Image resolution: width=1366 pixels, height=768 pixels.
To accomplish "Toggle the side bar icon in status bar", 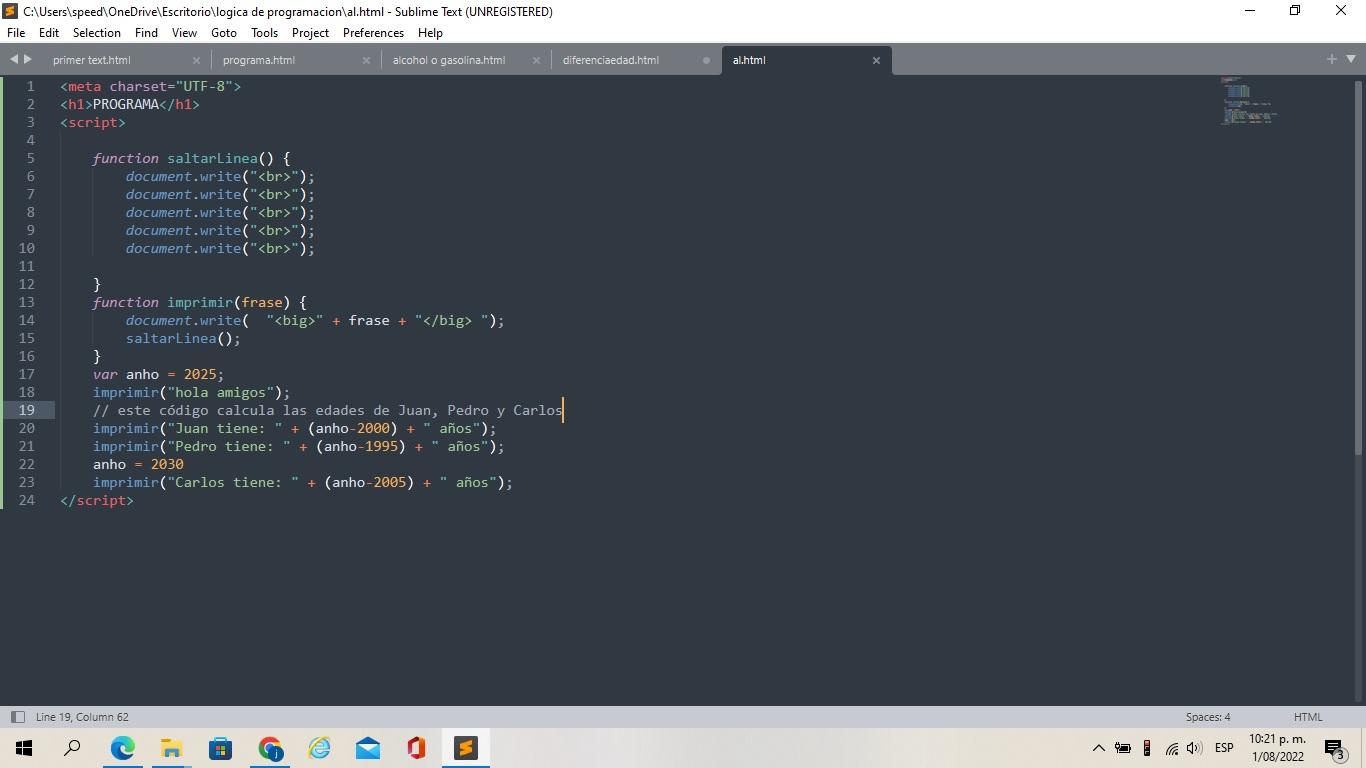I will click(x=17, y=717).
